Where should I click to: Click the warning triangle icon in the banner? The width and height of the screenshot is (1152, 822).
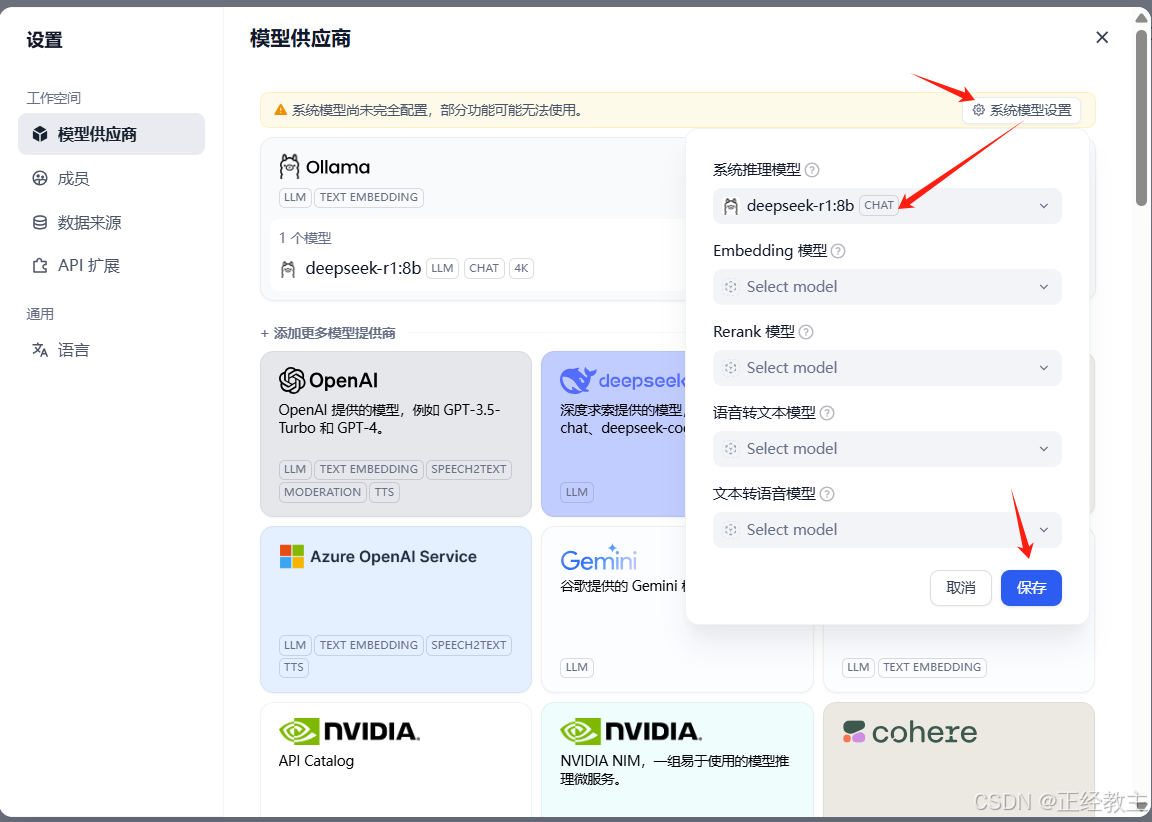pyautogui.click(x=280, y=110)
